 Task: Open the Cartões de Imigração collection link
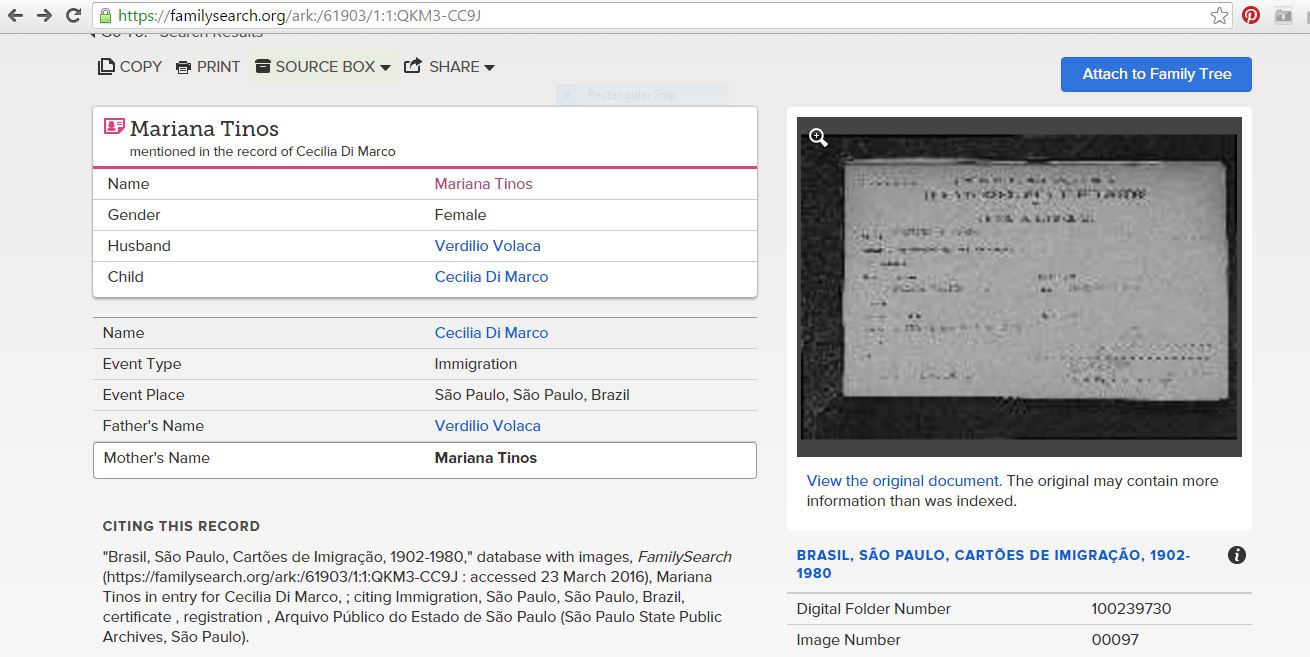992,564
